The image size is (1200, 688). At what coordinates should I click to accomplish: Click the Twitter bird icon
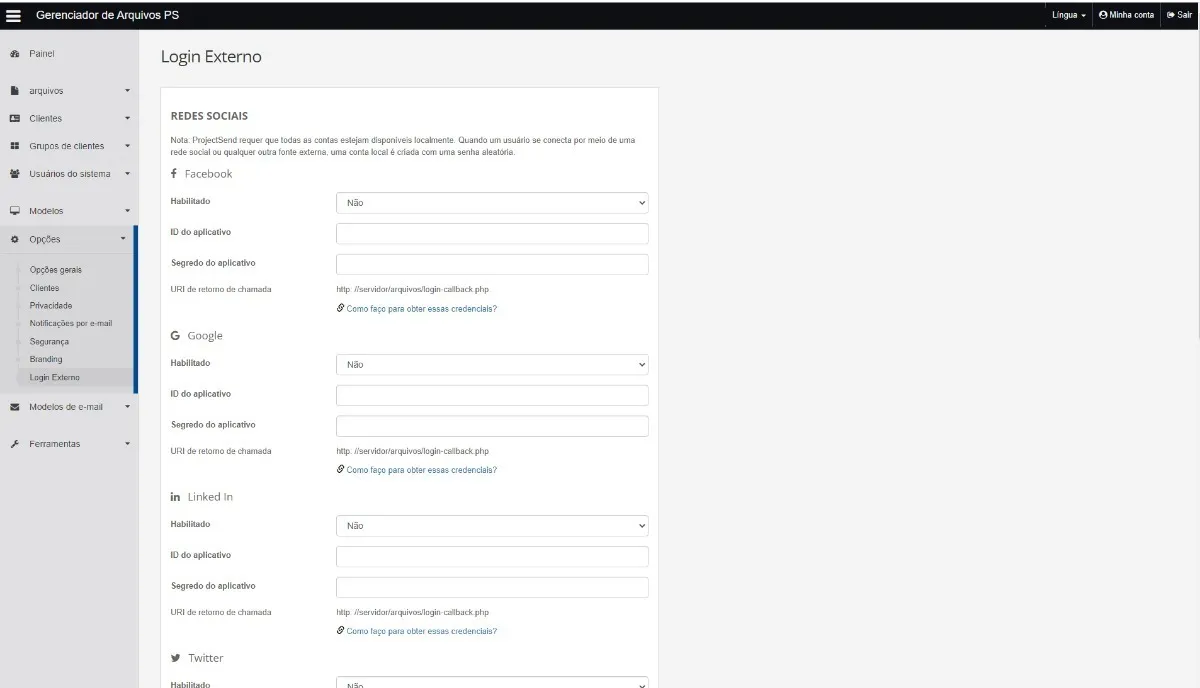[x=176, y=658]
